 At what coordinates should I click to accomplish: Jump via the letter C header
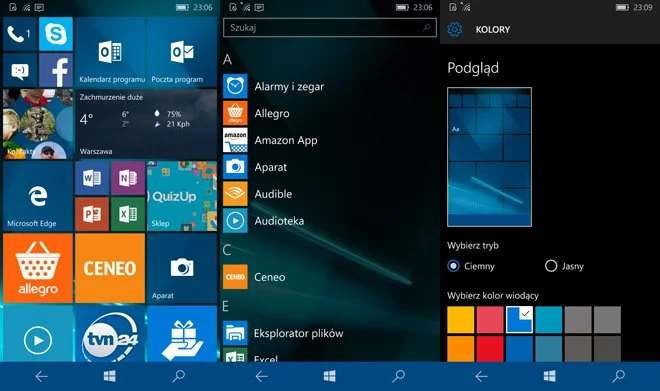click(227, 250)
